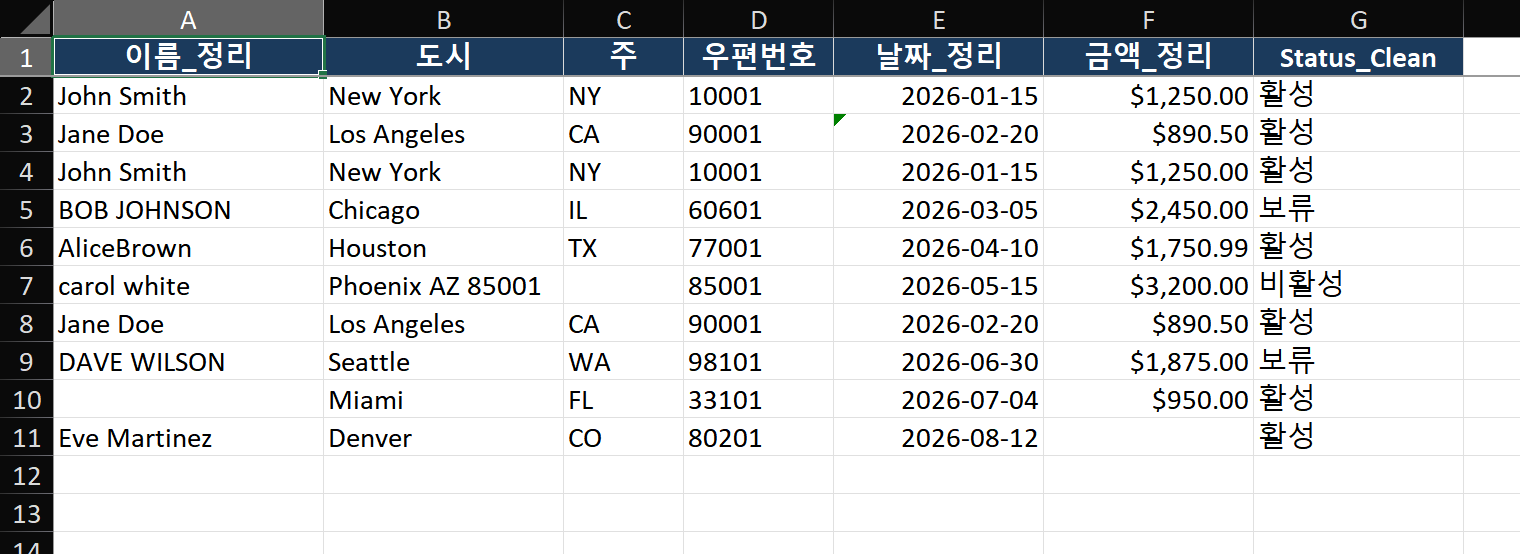This screenshot has width=1520, height=554.
Task: Click the Status_Clean header cell
Action: click(x=1359, y=57)
